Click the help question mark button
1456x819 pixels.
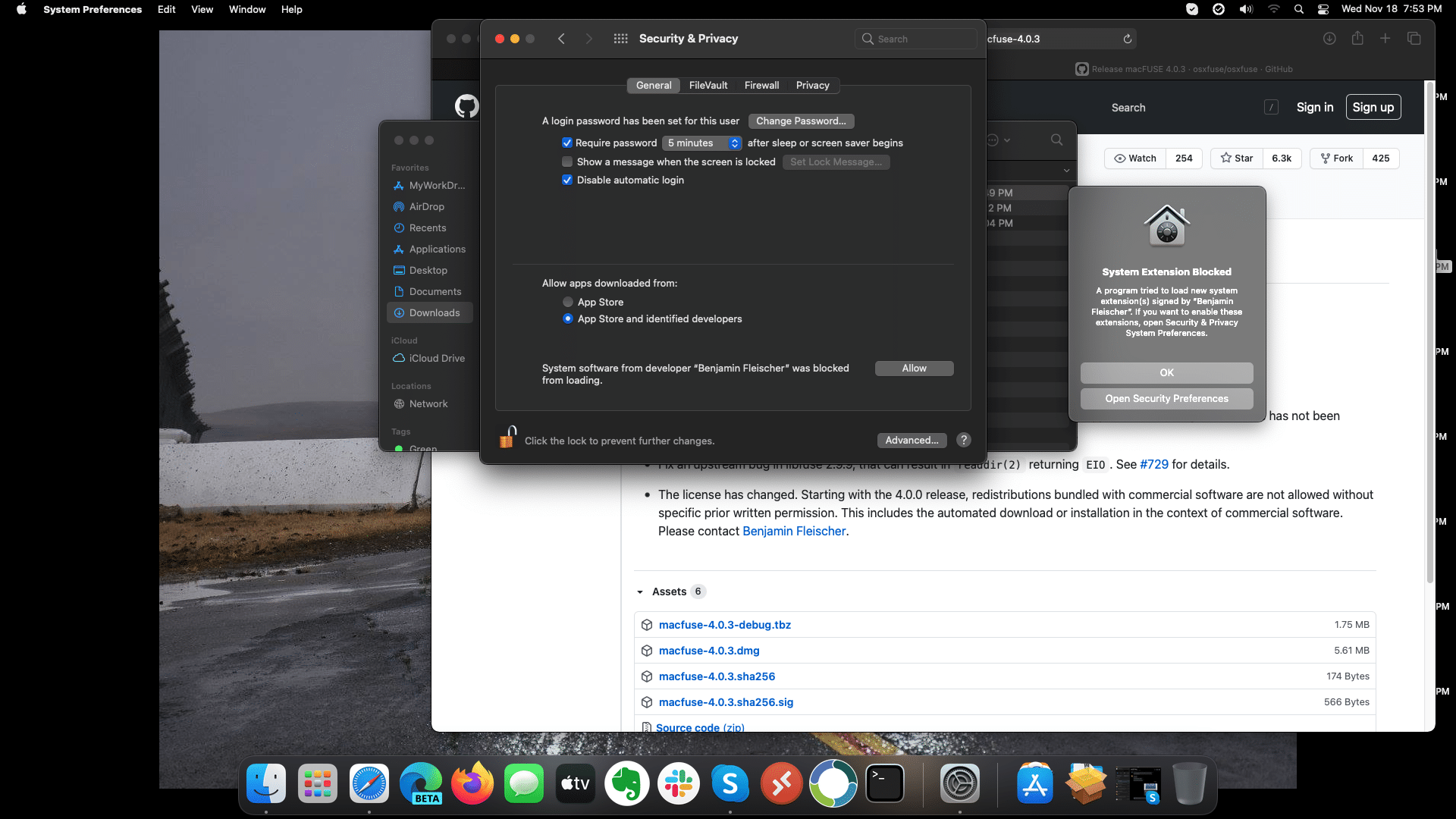963,440
